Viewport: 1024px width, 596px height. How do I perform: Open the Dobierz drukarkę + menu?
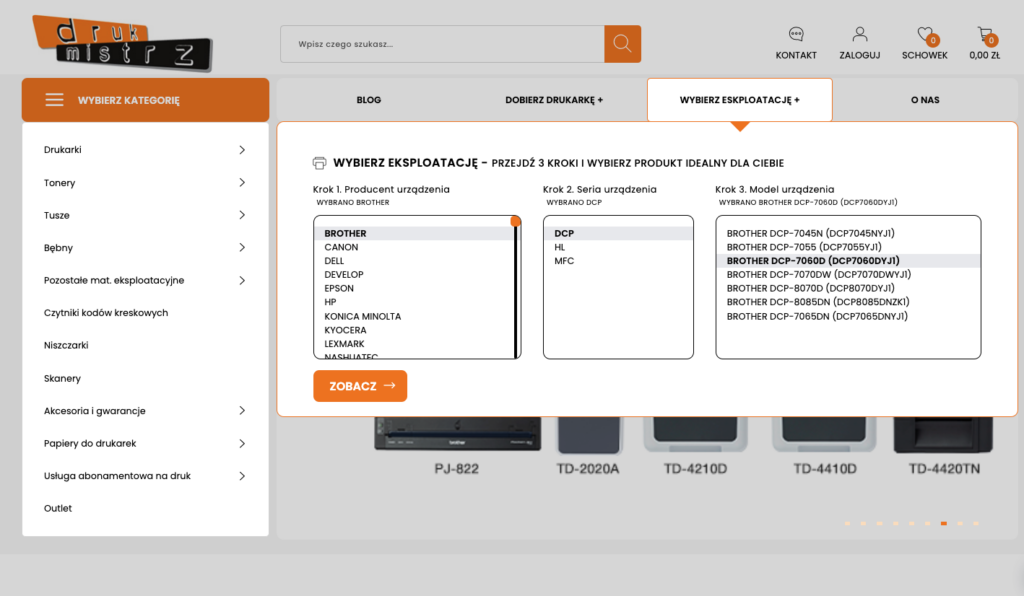point(554,100)
